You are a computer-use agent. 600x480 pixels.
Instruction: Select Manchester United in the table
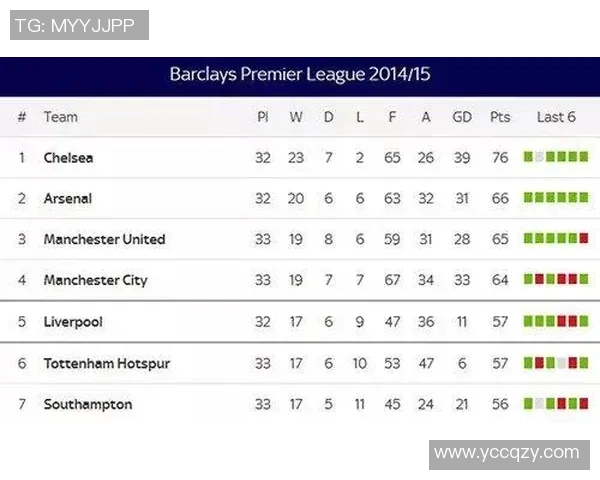(x=104, y=240)
